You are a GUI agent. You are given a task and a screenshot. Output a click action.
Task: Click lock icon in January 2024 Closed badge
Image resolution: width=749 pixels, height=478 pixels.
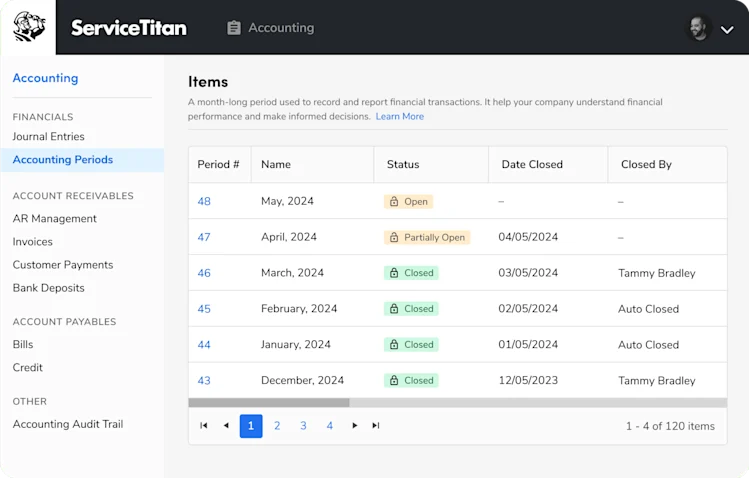pos(394,345)
